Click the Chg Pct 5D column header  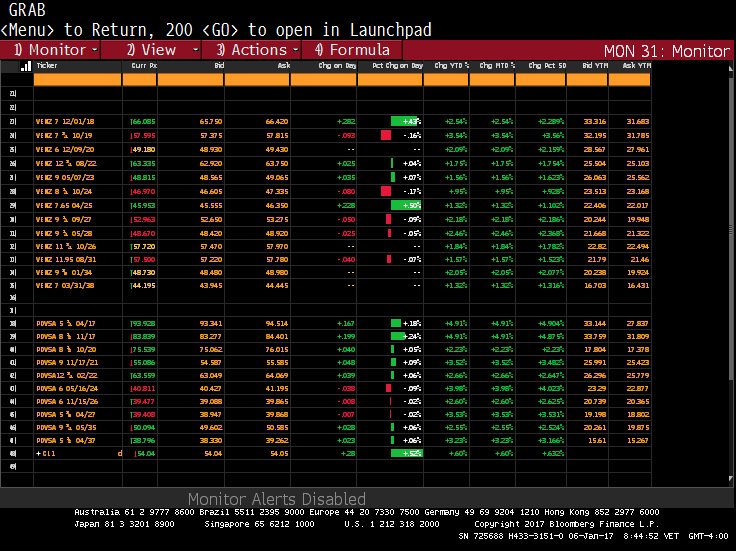point(547,66)
